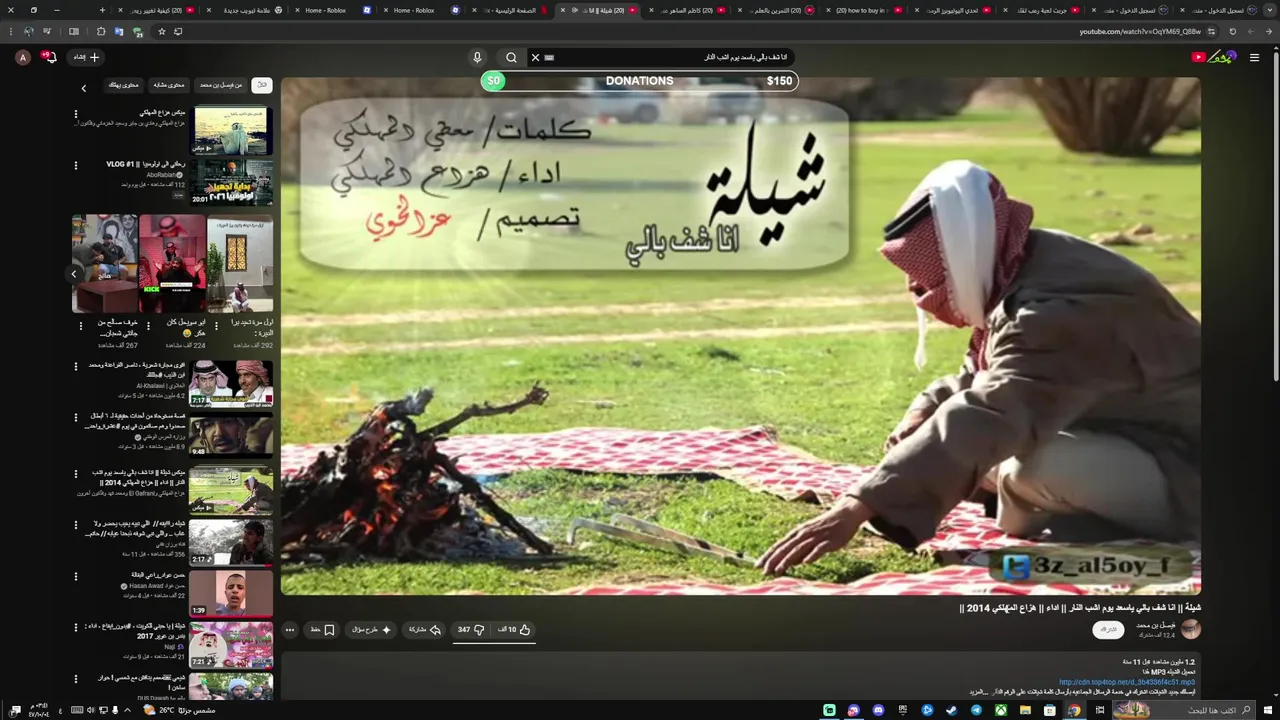Open the ميكس هزاع المهلكي mix thumbnail
Screen dimensions: 1280x720
tap(231, 130)
